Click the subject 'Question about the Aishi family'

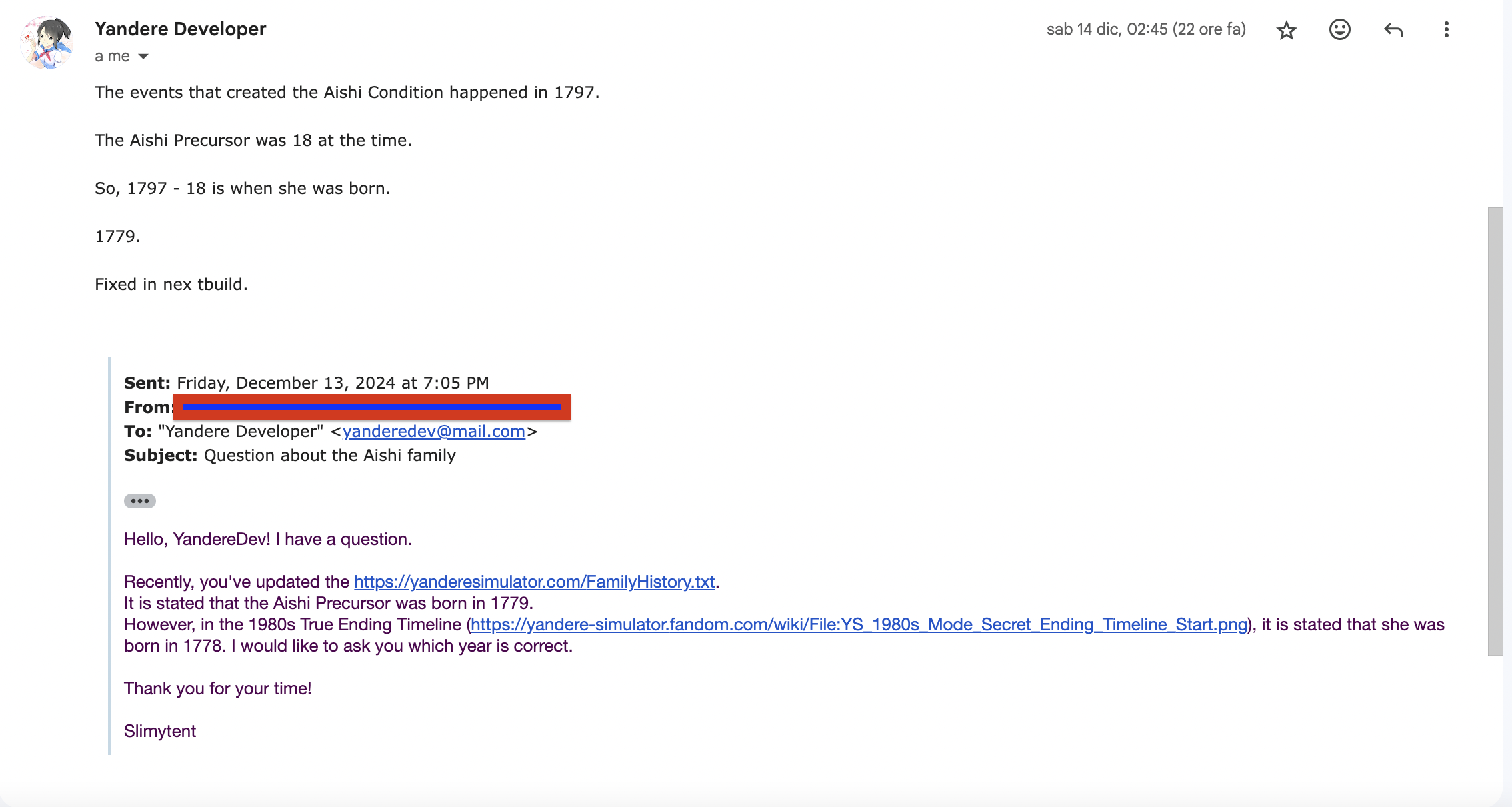click(x=329, y=456)
